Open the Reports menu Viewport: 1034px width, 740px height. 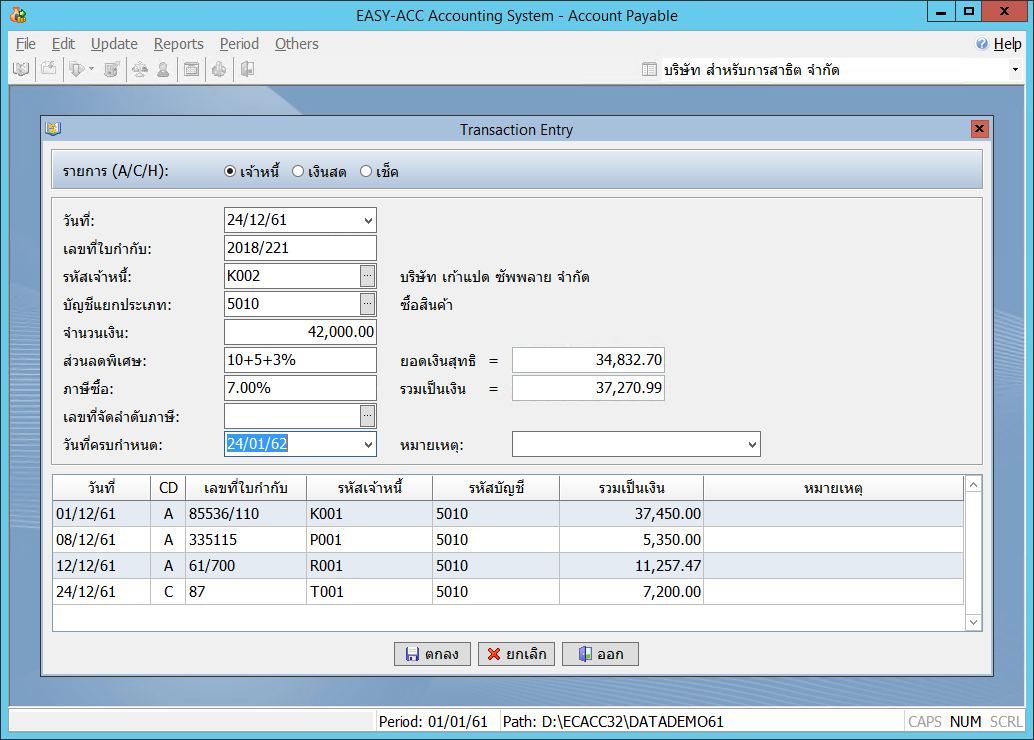(x=178, y=44)
